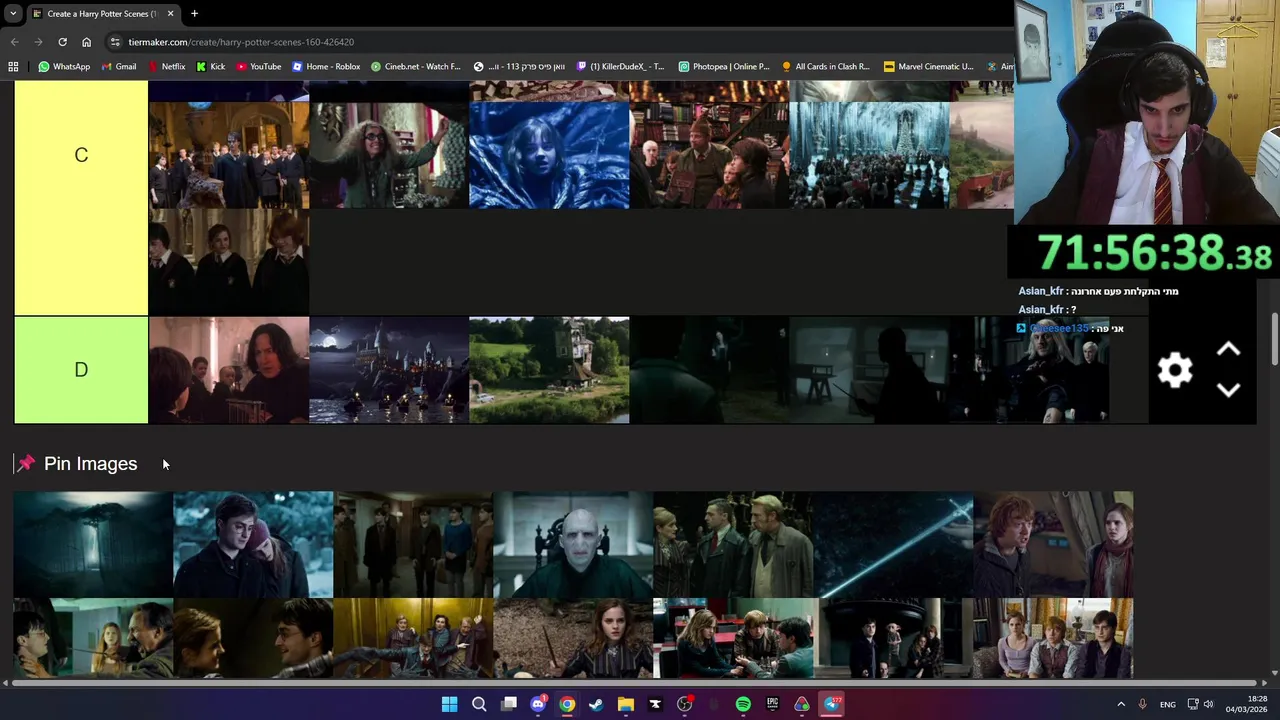Open the WhatsApp bookmark
Viewport: 1280px width, 720px height.
64,67
